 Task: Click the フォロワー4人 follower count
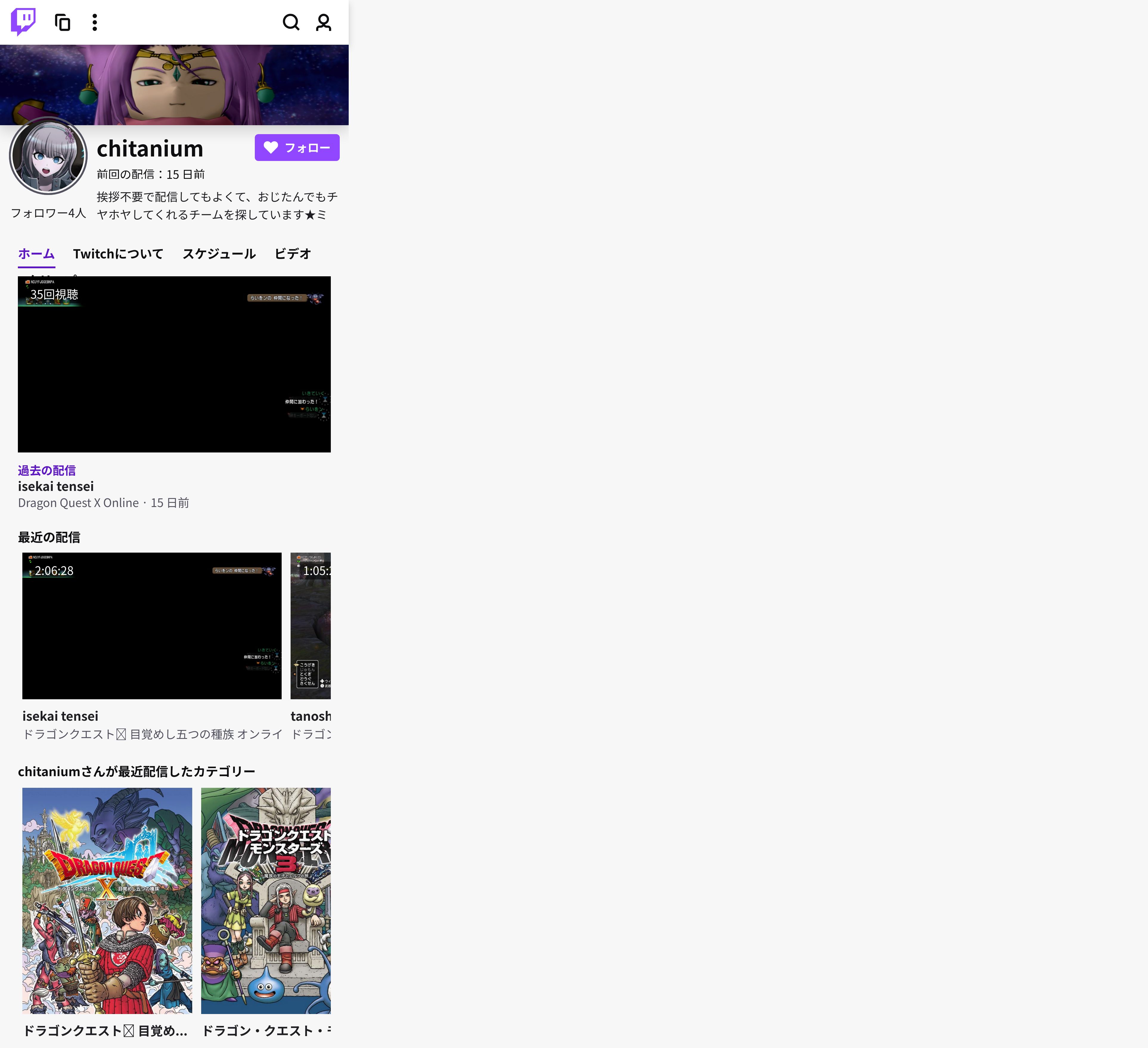[48, 213]
